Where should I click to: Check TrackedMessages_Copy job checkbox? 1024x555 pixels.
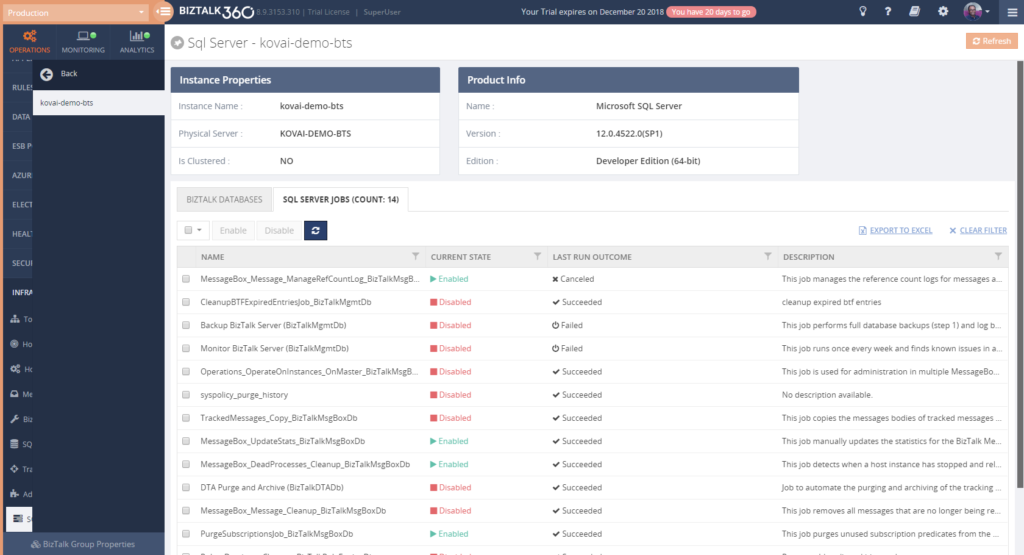click(186, 418)
